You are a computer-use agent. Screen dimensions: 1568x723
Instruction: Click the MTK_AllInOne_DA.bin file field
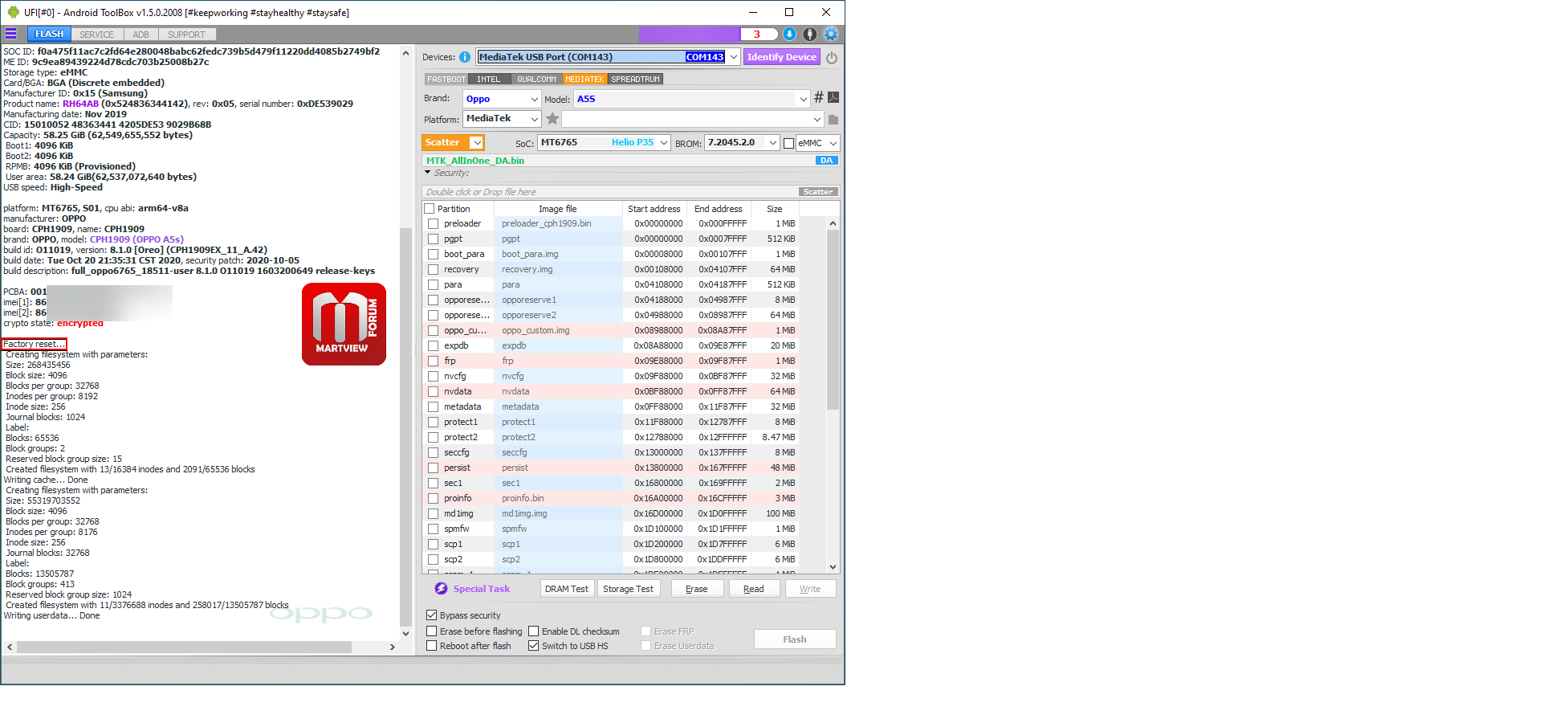pyautogui.click(x=619, y=161)
